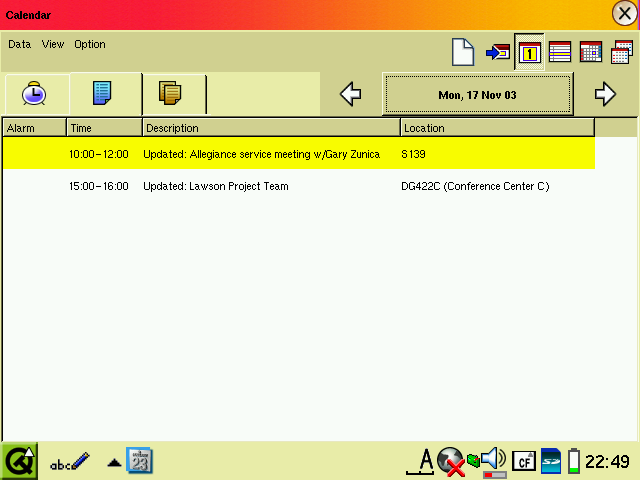The height and width of the screenshot is (480, 640).
Task: Select the blue notes list tab
Action: (x=104, y=93)
